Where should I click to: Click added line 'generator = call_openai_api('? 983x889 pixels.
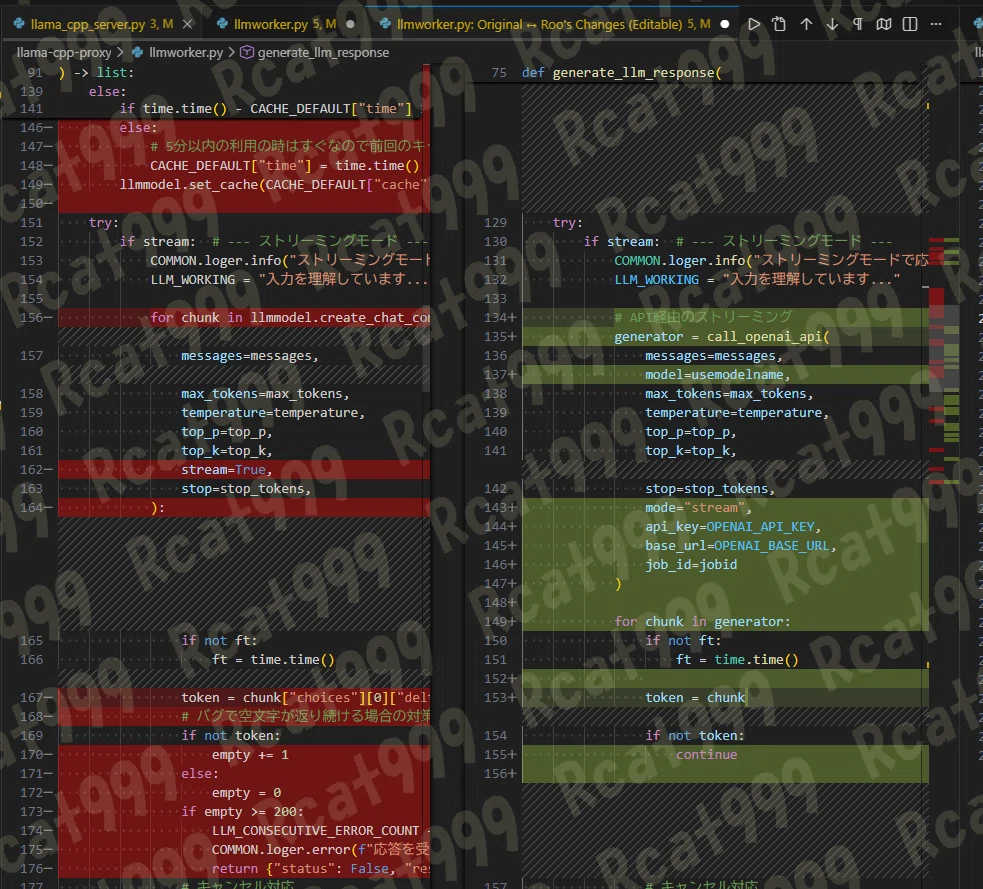[722, 337]
